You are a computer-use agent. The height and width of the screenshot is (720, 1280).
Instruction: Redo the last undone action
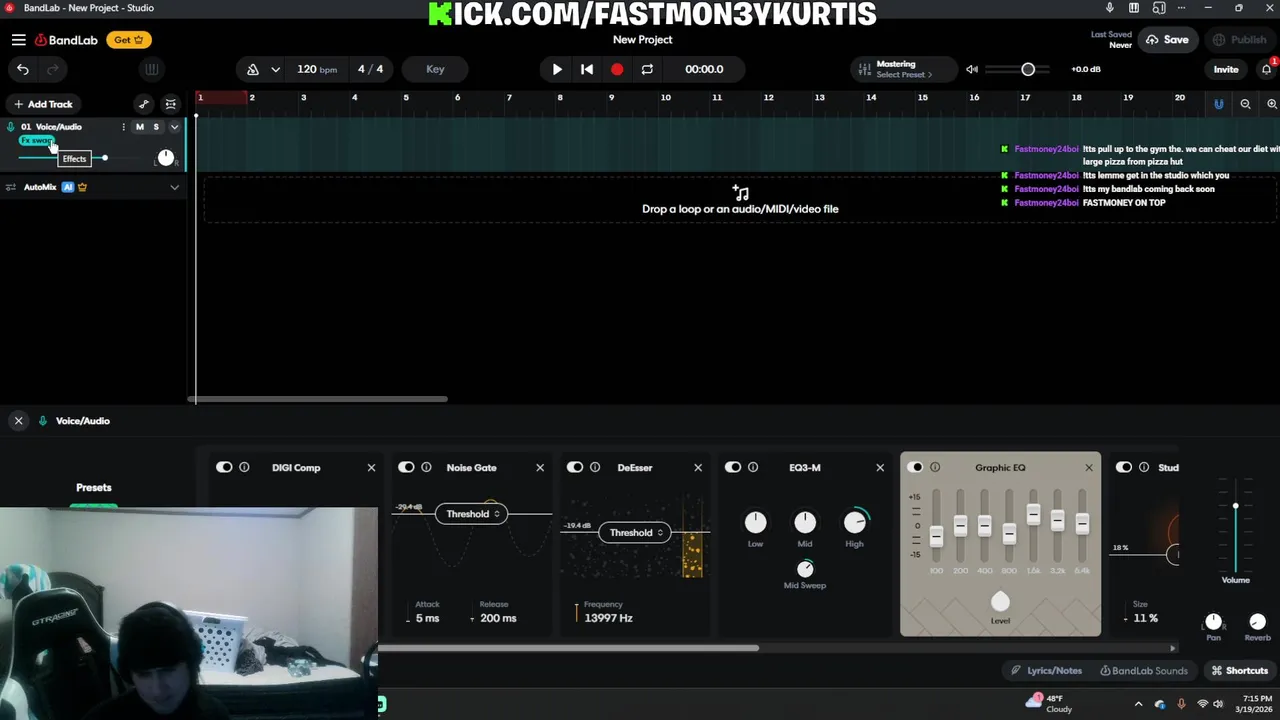(53, 69)
